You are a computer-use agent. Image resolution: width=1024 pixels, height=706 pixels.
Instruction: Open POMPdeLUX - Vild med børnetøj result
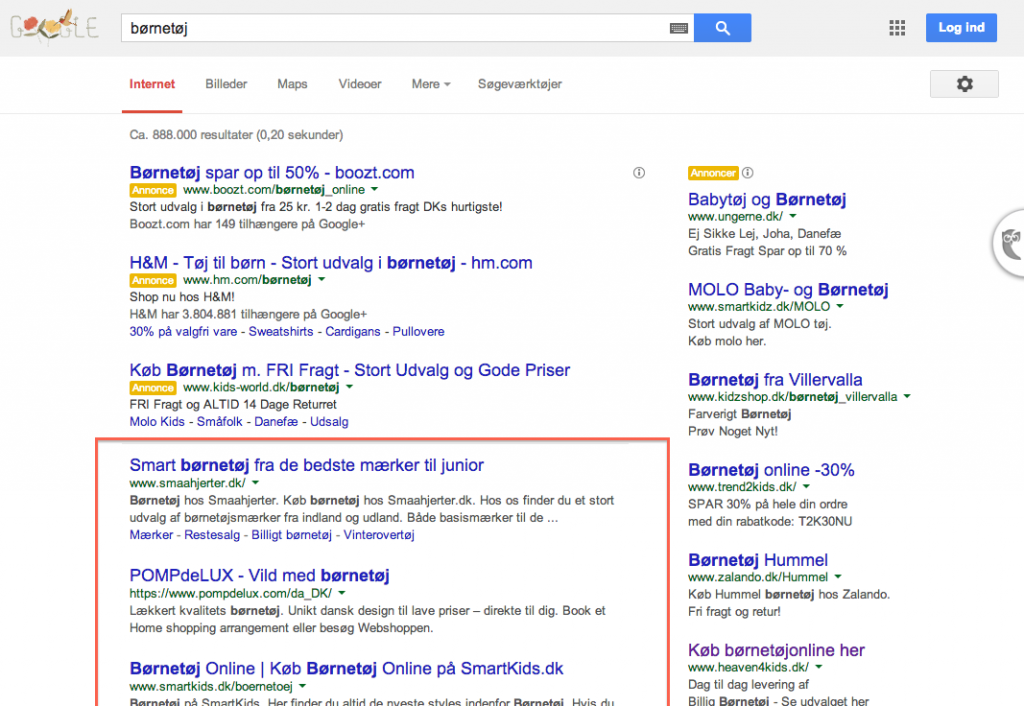[x=259, y=575]
